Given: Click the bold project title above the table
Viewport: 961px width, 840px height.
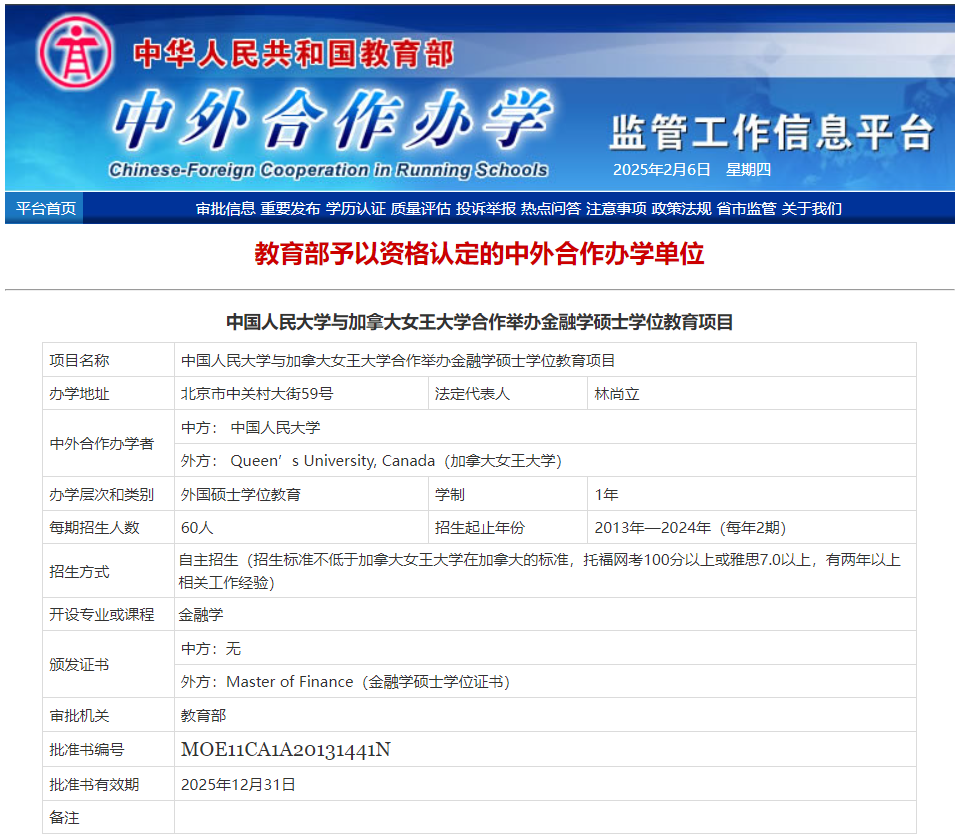Looking at the screenshot, I should coord(479,322).
